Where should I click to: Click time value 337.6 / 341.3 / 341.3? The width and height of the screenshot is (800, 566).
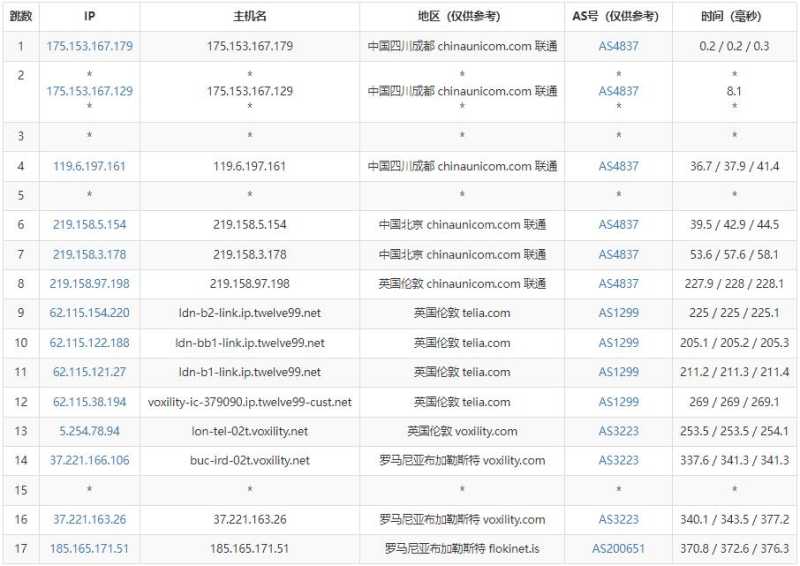tap(734, 460)
